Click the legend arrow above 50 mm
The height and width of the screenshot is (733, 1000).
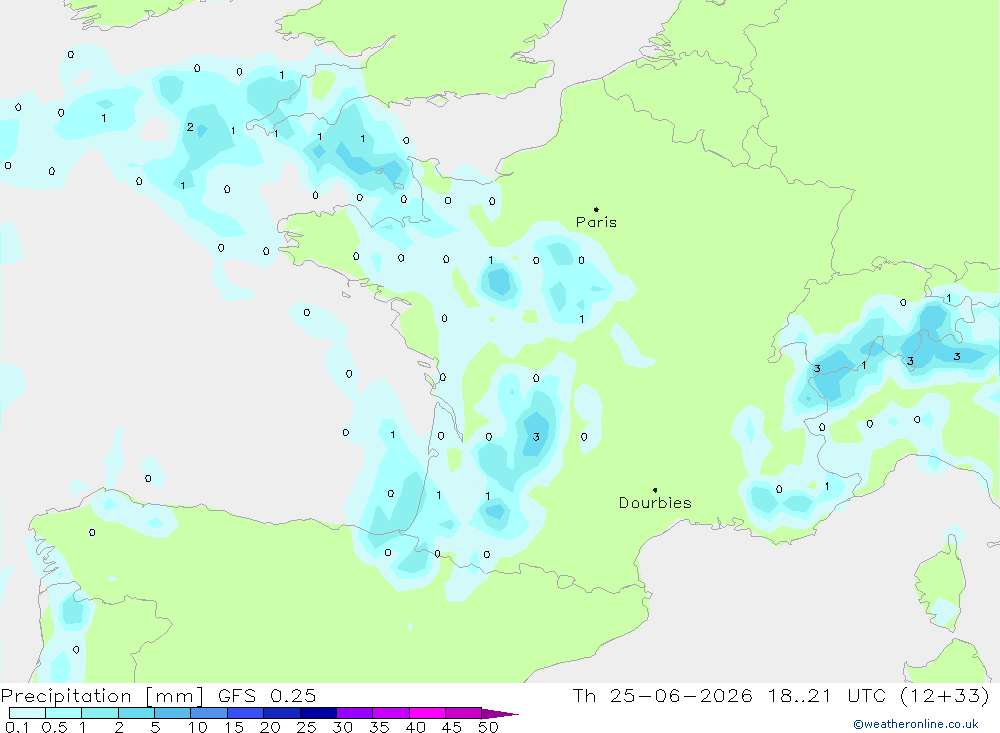(499, 714)
